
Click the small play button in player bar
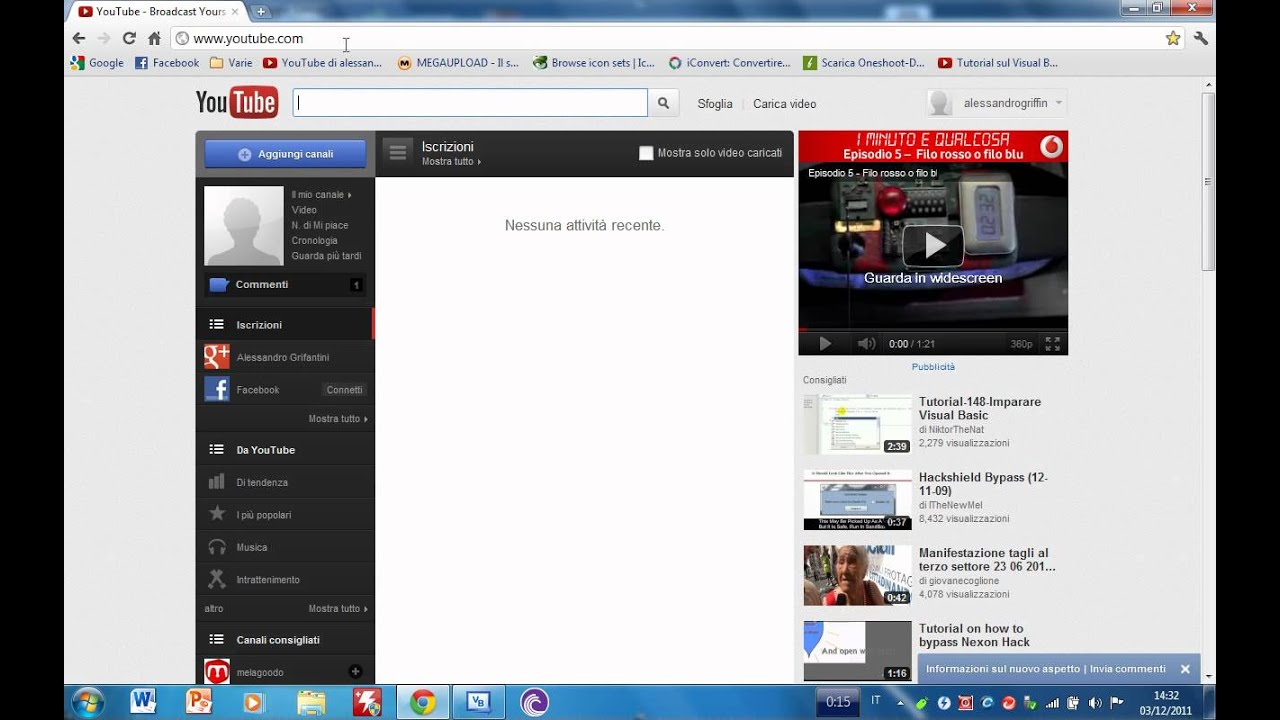[x=825, y=343]
